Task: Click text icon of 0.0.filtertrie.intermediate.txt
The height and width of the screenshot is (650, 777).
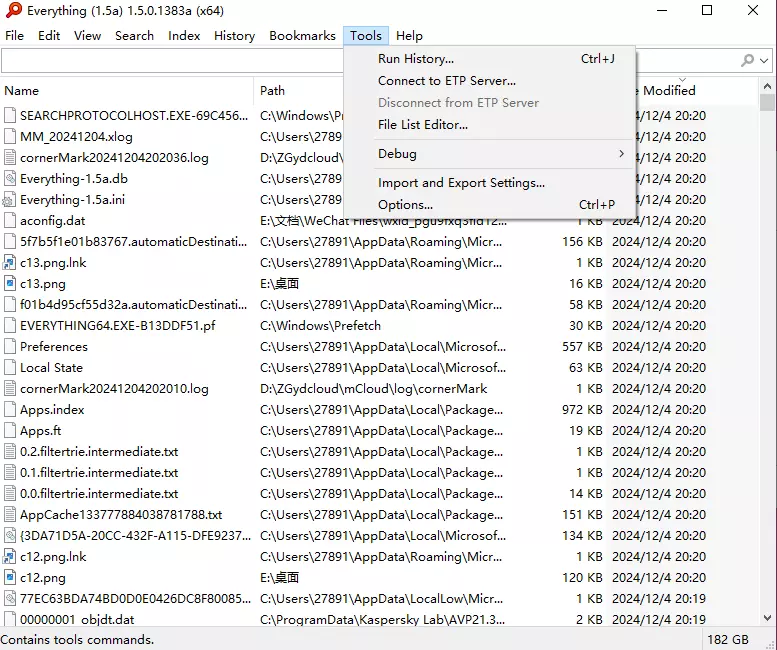Action: [x=9, y=493]
